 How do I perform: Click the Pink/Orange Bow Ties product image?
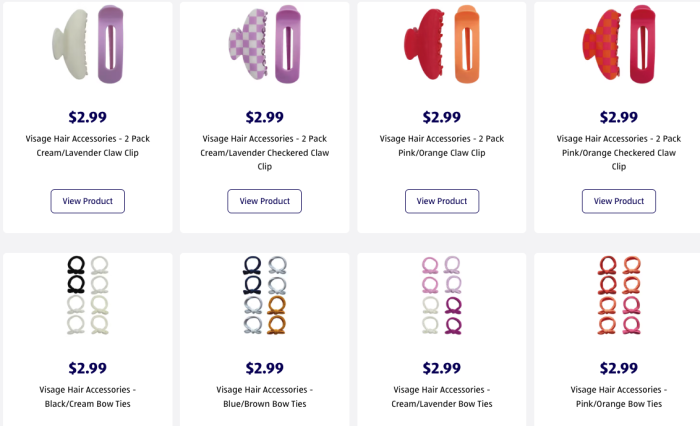click(618, 295)
